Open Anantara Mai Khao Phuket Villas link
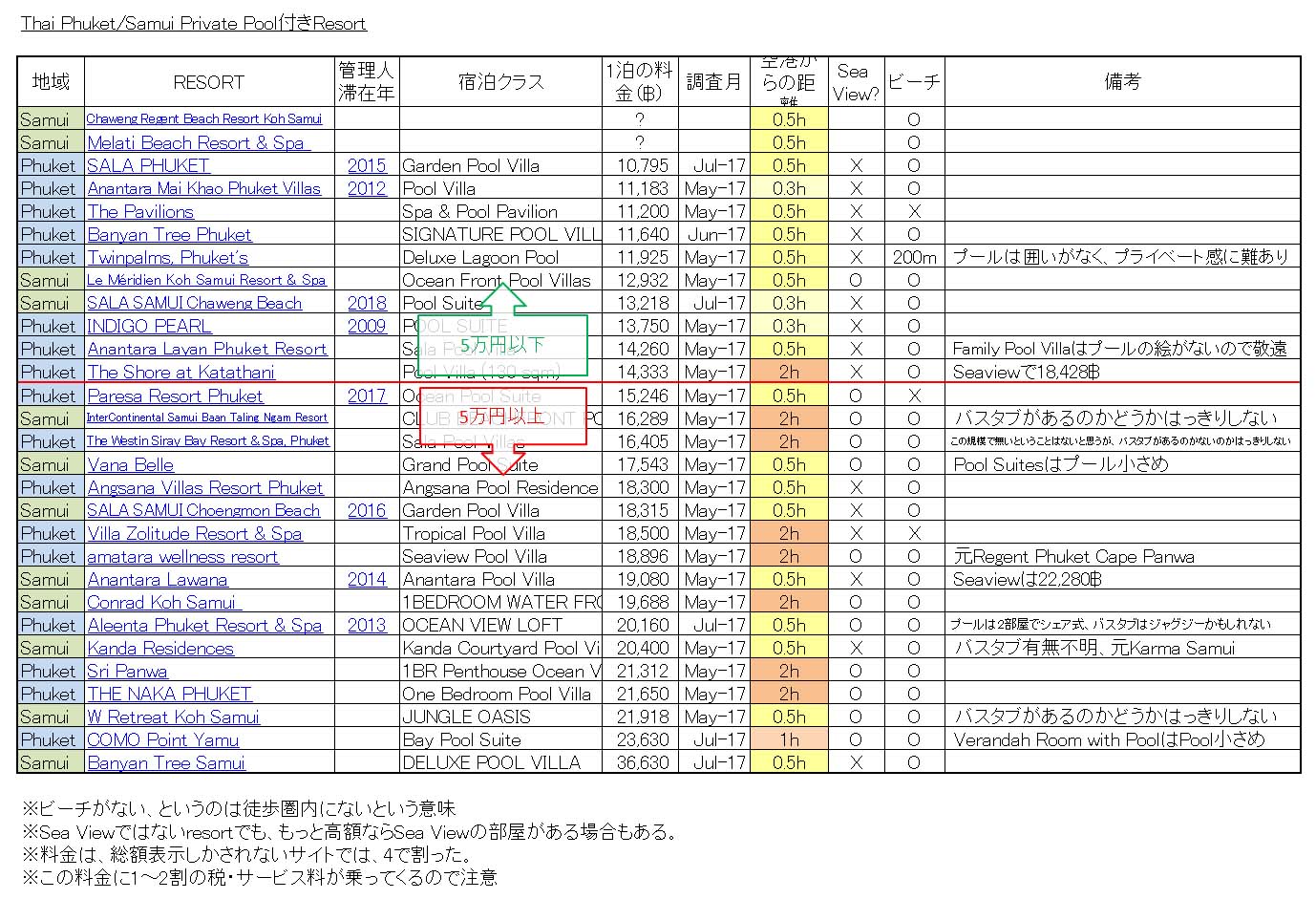1316x899 pixels. (x=204, y=188)
